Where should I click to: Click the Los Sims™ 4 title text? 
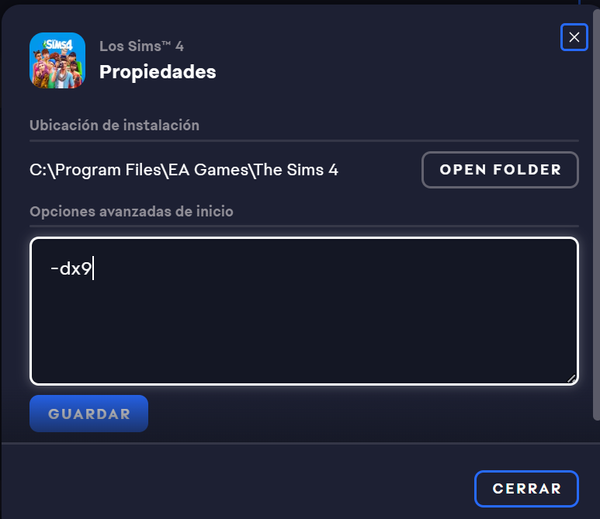tap(142, 46)
